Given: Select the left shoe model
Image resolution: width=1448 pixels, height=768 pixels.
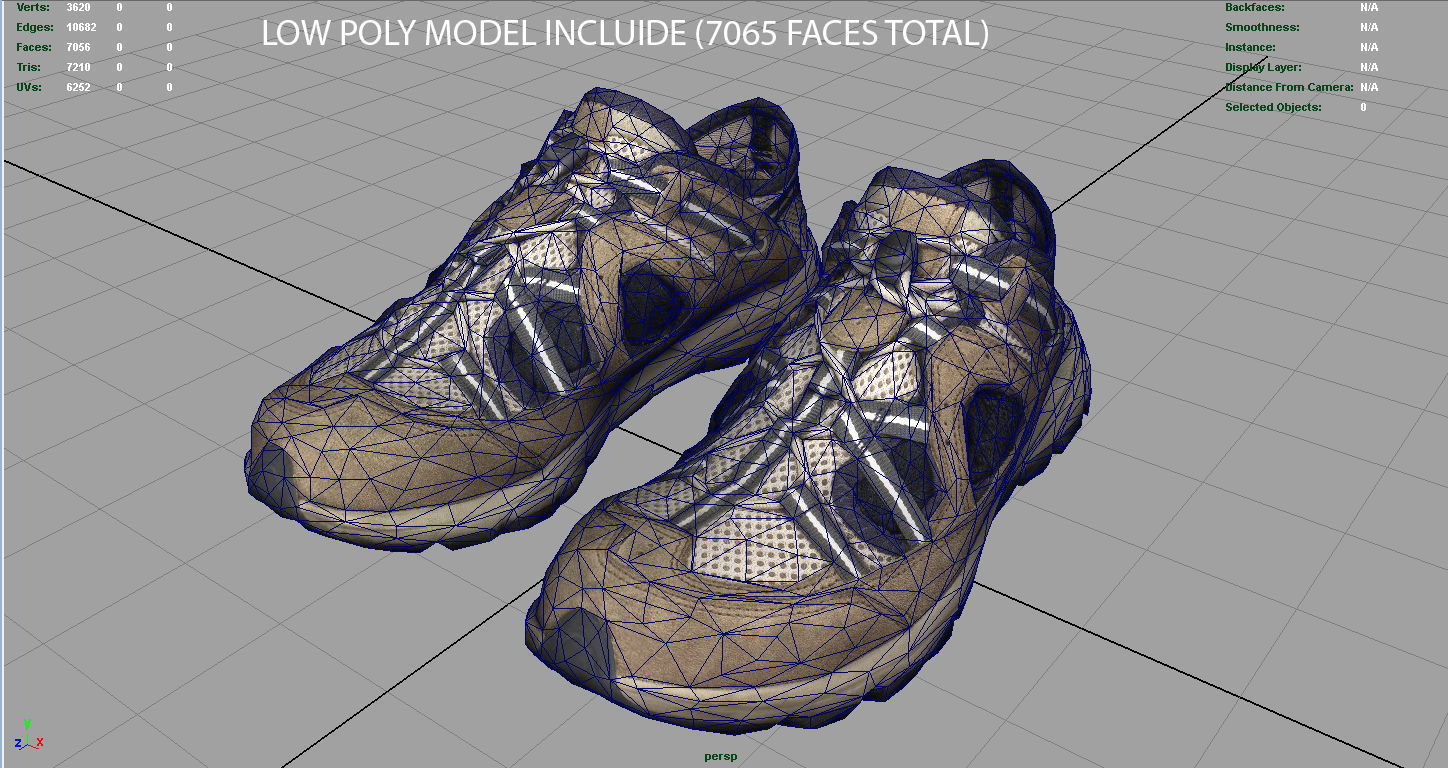Looking at the screenshot, I should (535, 318).
